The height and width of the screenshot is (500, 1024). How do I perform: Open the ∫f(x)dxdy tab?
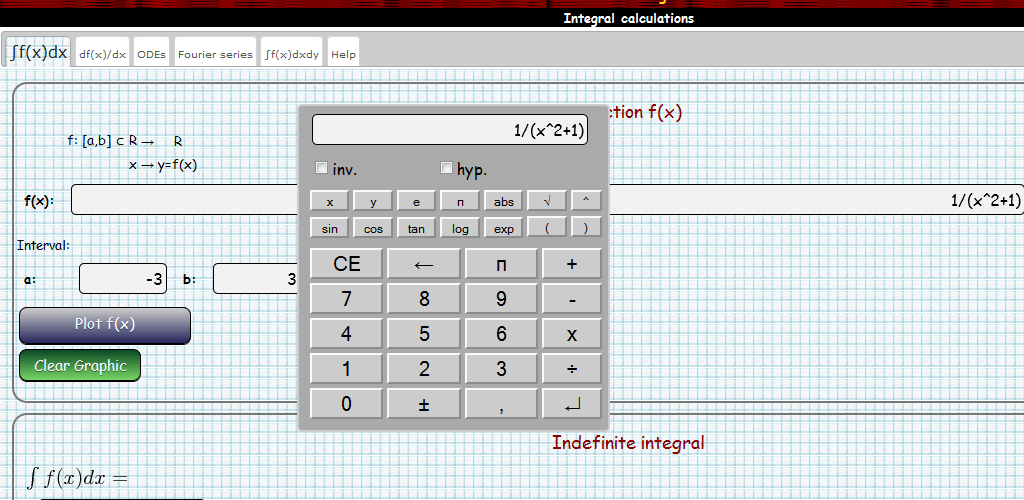[x=292, y=54]
